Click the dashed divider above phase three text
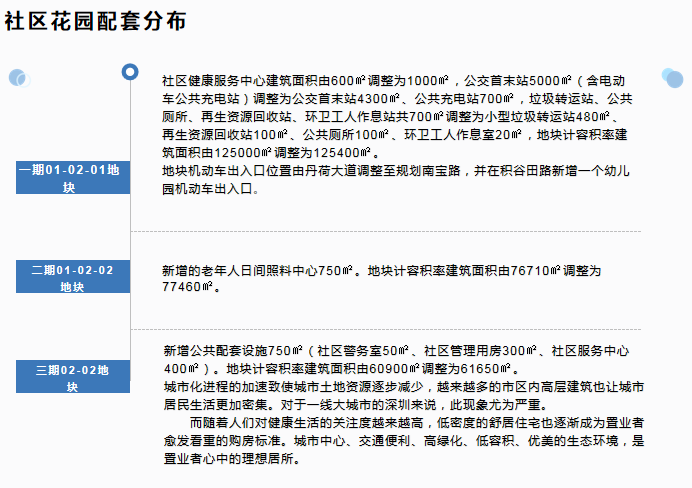The image size is (692, 488). click(400, 329)
